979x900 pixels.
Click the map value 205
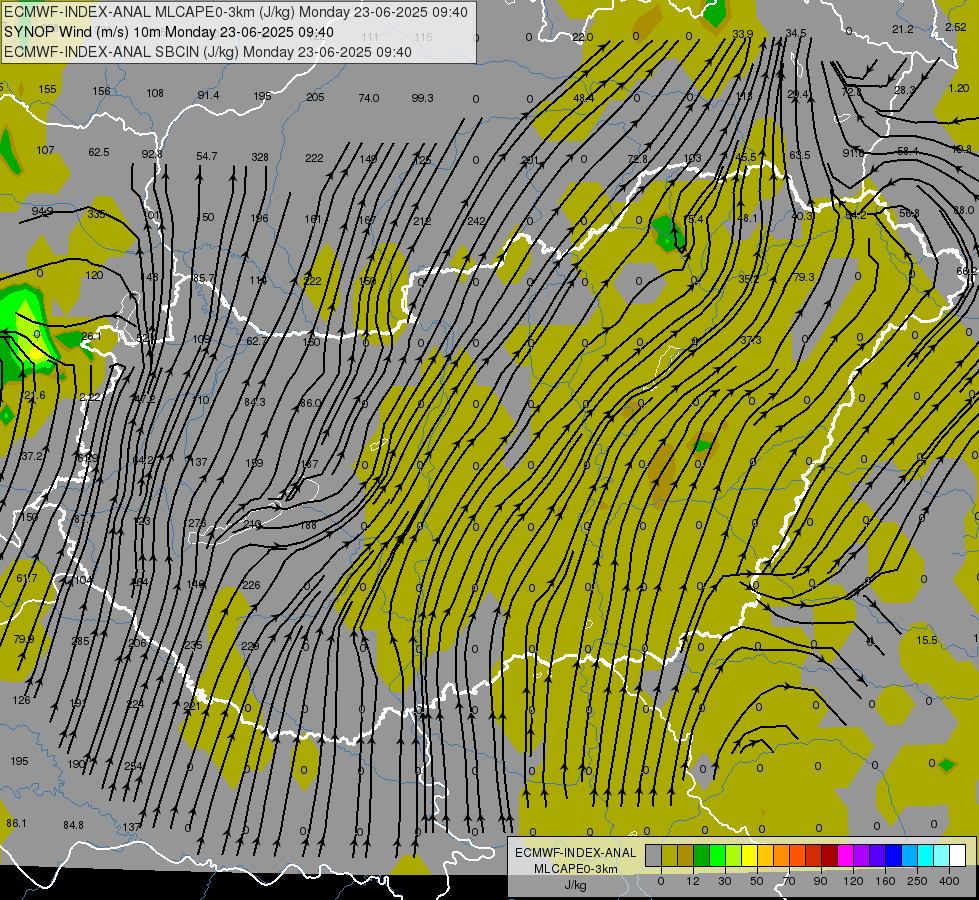coord(315,97)
